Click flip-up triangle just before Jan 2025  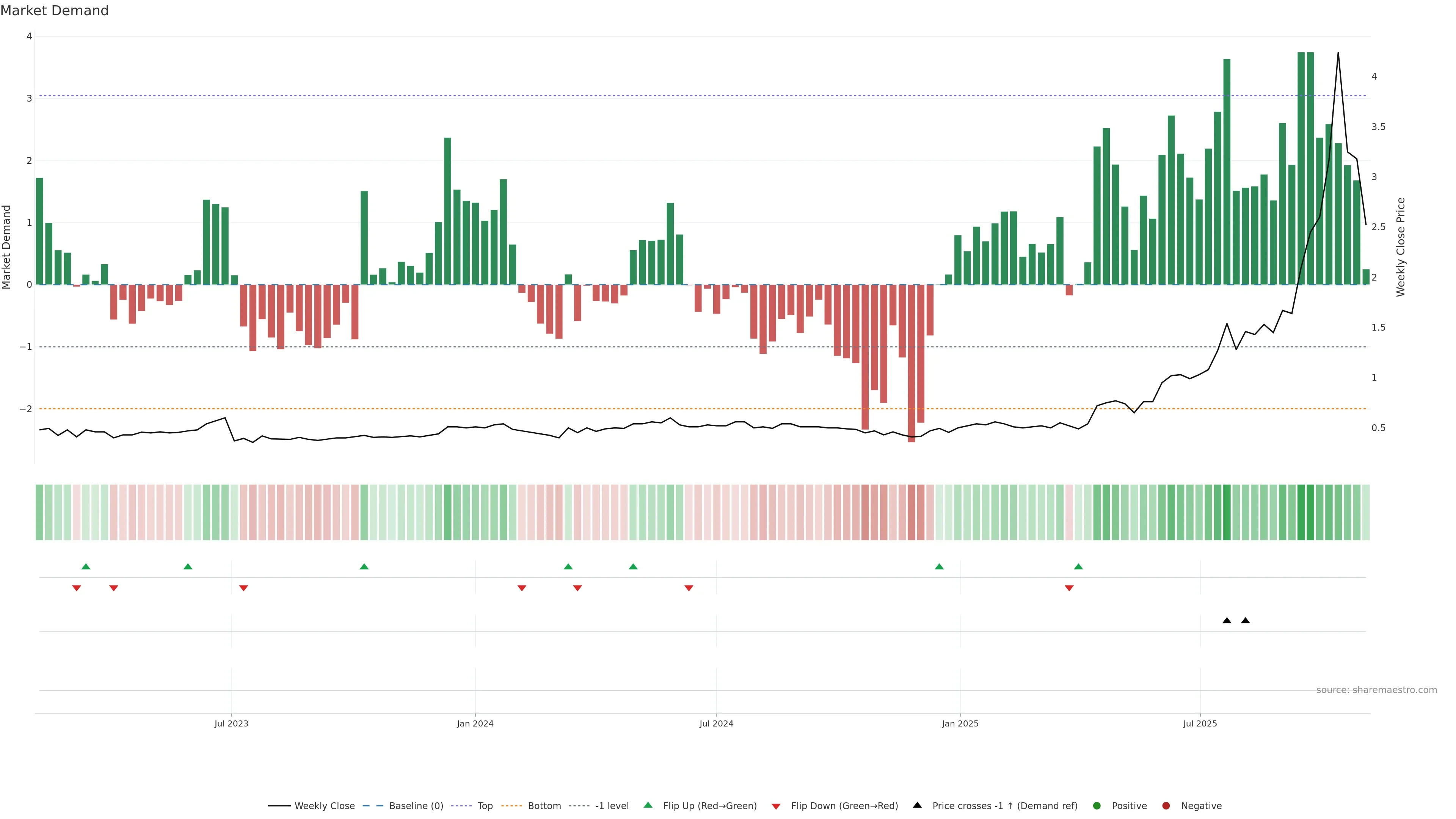[x=939, y=566]
